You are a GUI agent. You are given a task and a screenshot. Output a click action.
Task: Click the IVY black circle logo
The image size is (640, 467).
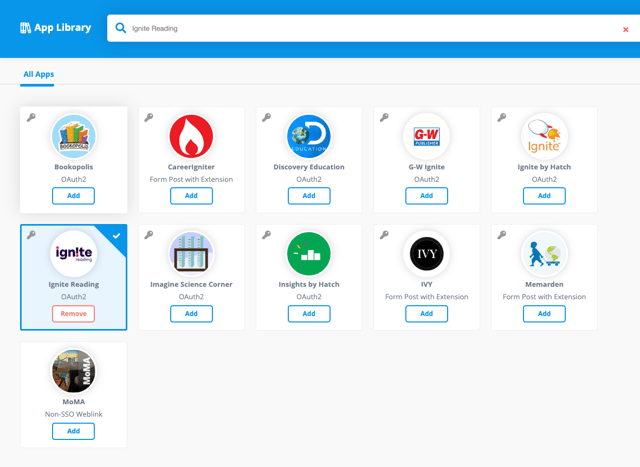tap(427, 254)
